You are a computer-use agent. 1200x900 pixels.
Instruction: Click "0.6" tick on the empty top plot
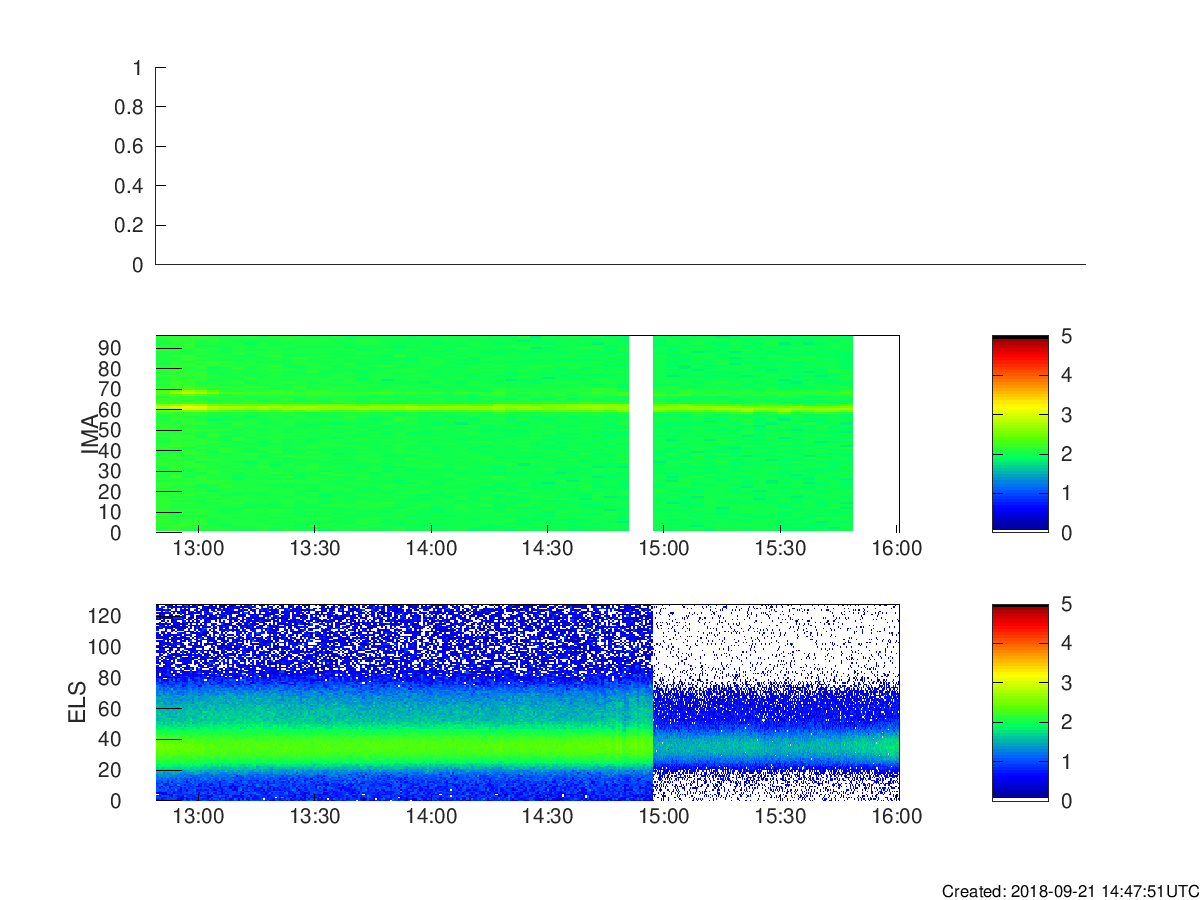click(x=131, y=147)
